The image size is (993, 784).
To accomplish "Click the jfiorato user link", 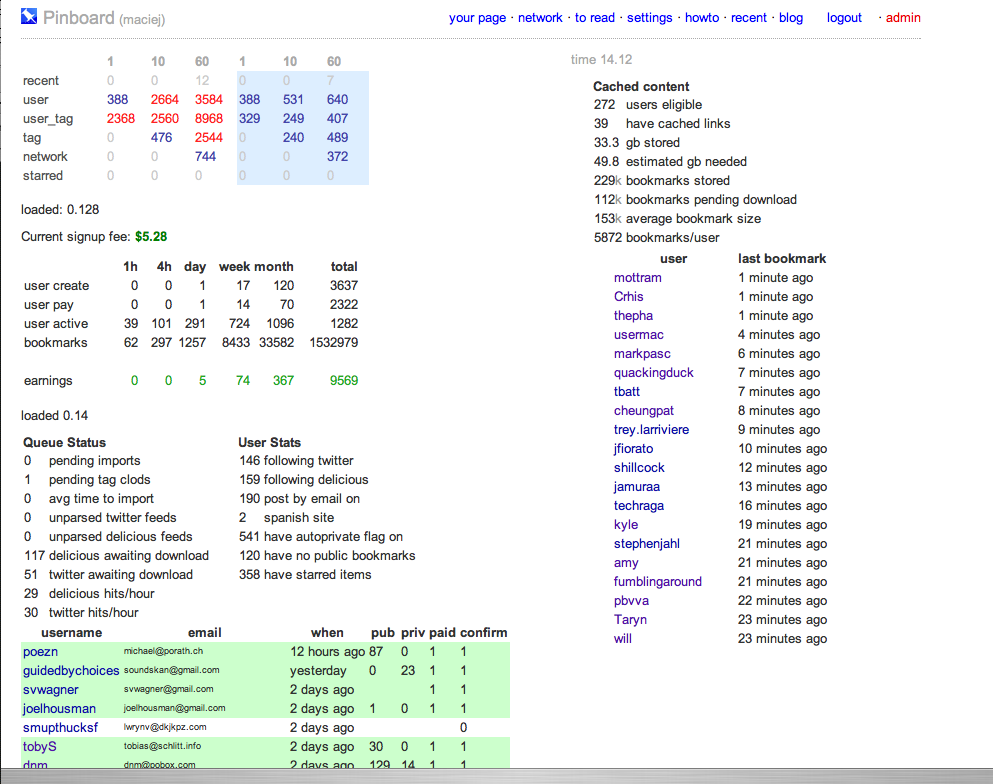I will 633,448.
